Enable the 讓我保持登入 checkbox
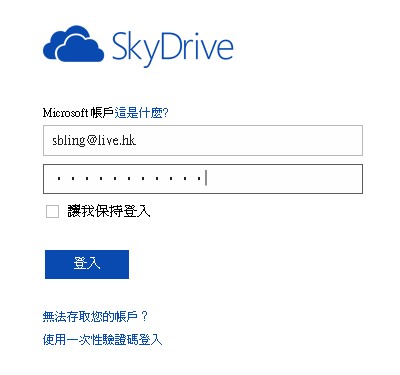This screenshot has width=400, height=375. pos(52,211)
